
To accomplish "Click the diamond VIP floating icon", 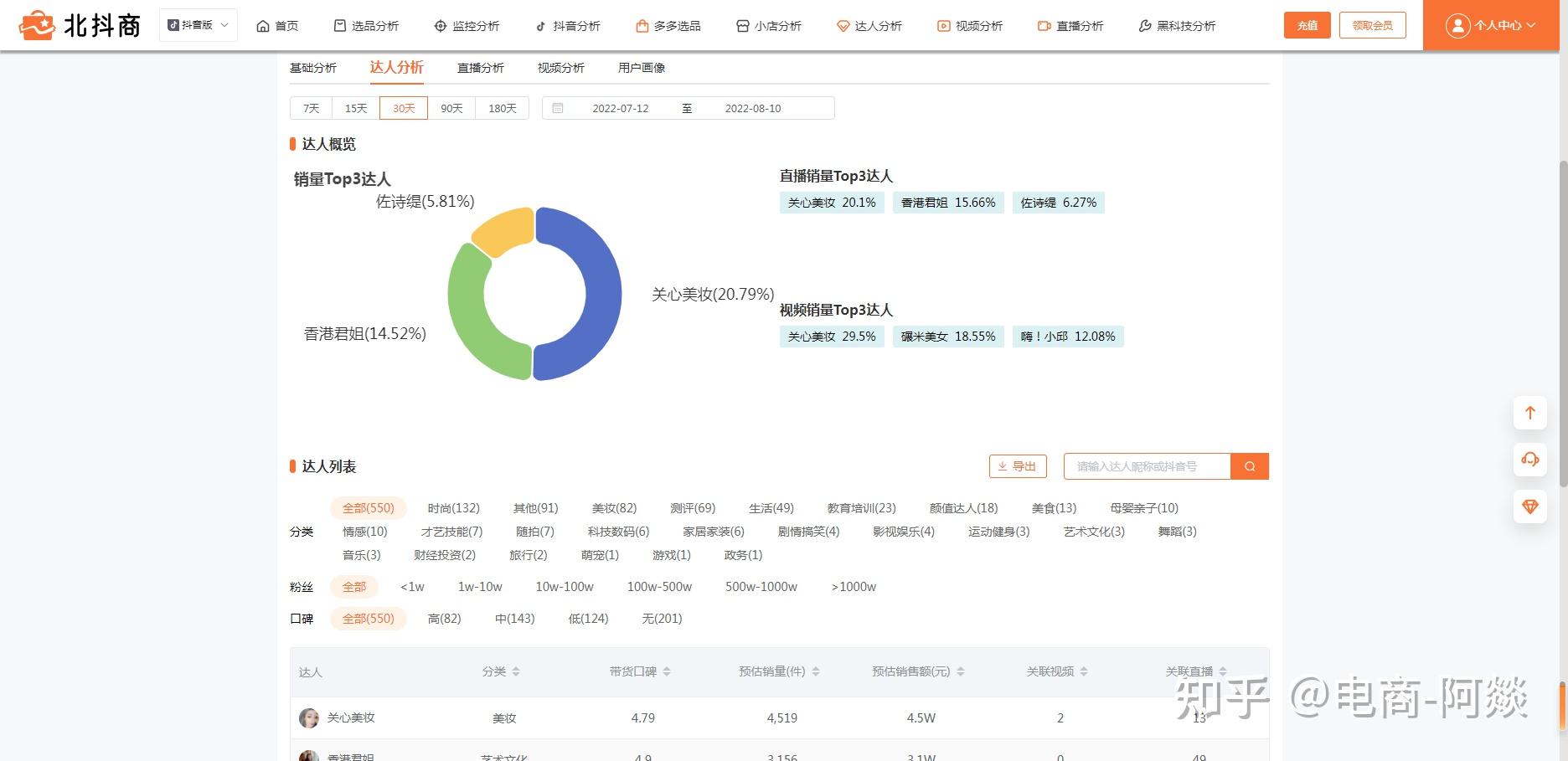I will (x=1529, y=507).
